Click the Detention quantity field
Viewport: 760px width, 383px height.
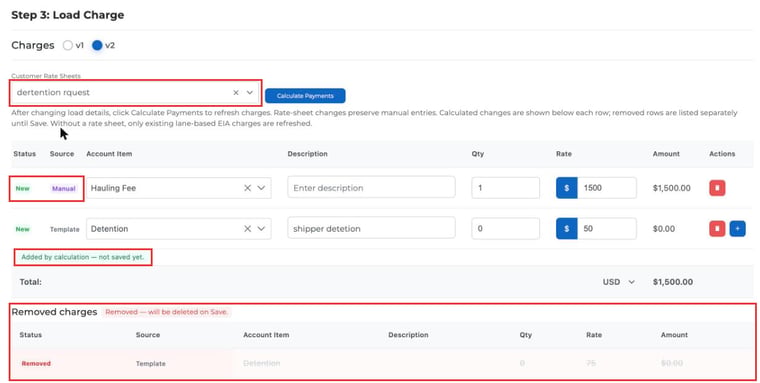[506, 228]
